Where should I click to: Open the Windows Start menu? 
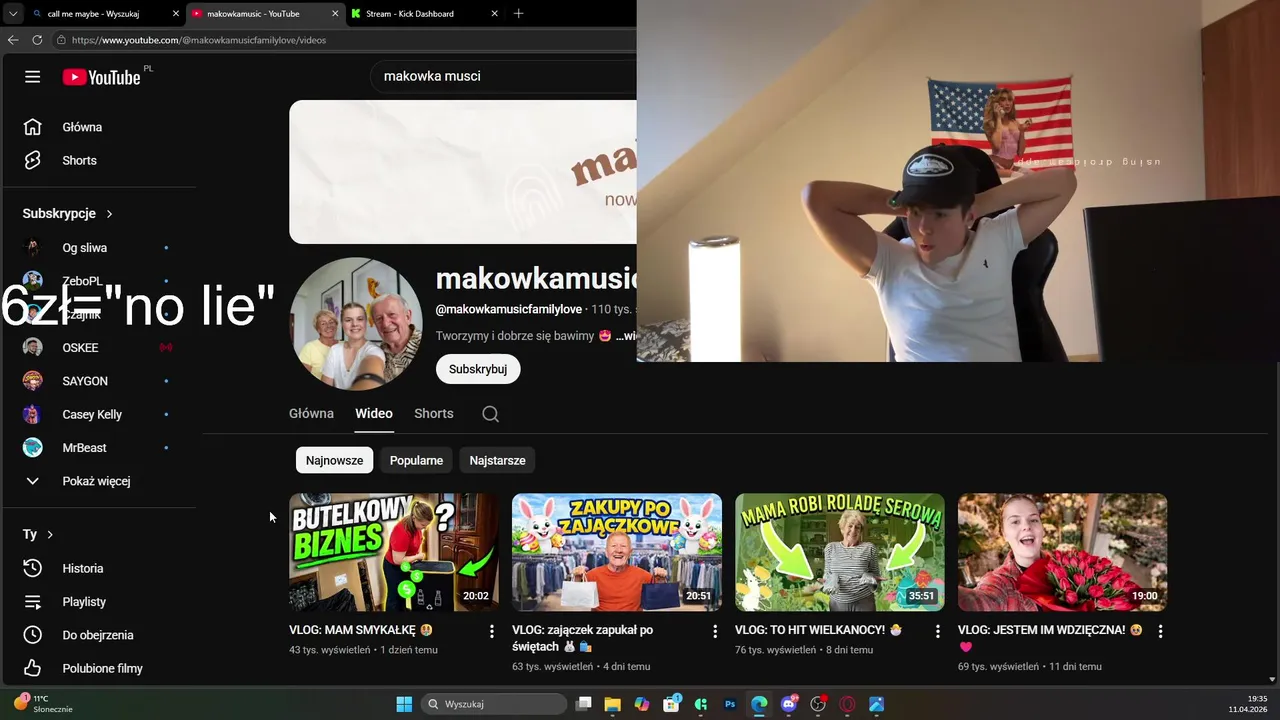click(404, 704)
